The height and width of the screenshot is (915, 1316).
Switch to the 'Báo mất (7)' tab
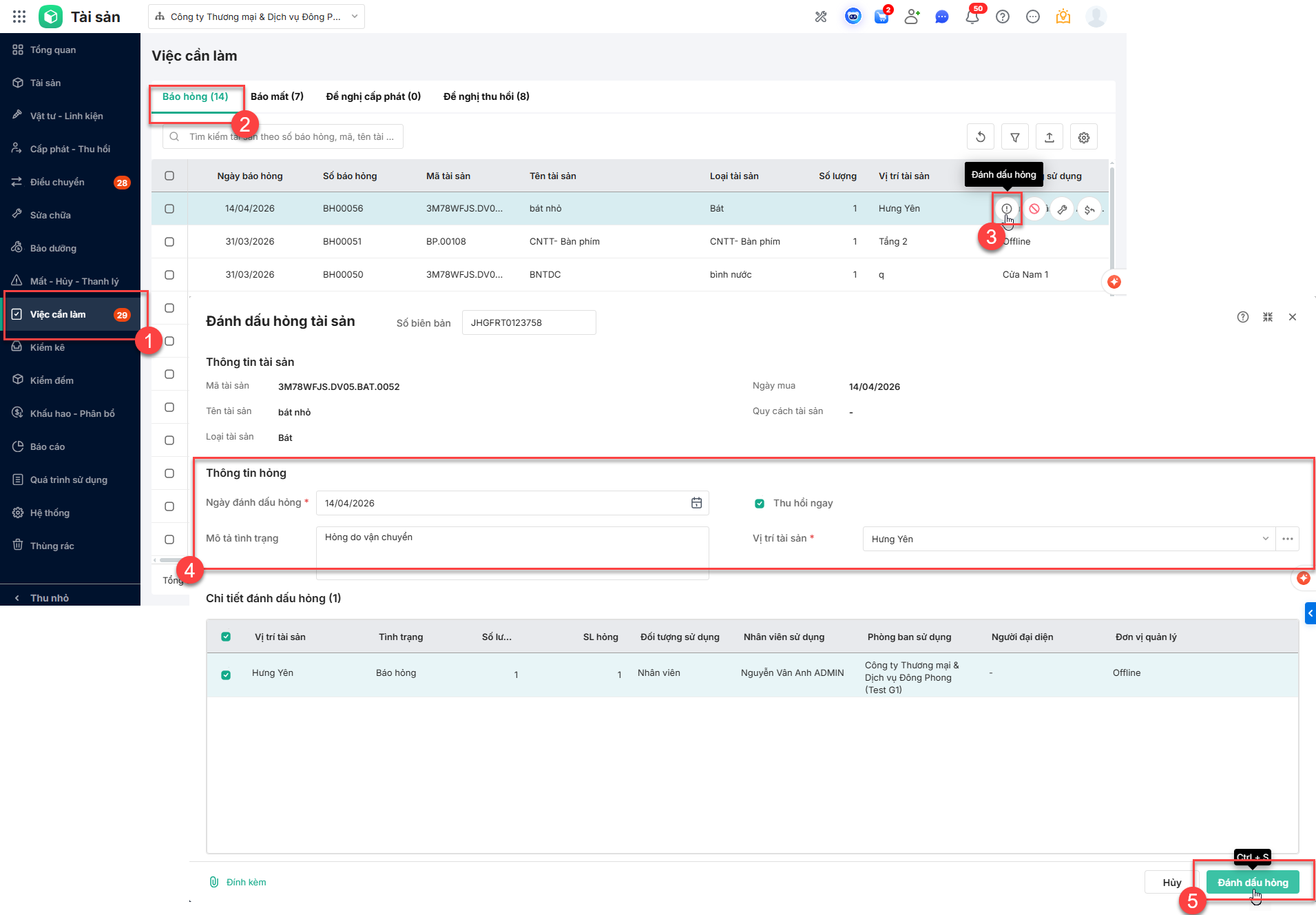(x=277, y=96)
